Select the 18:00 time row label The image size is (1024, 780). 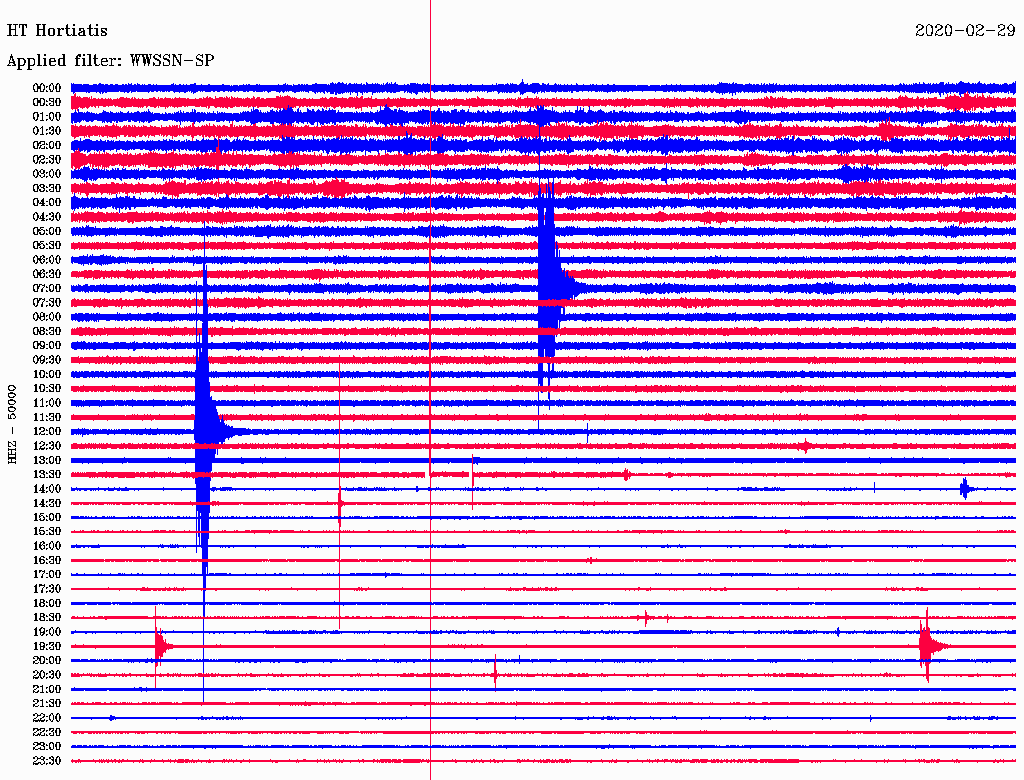point(47,604)
